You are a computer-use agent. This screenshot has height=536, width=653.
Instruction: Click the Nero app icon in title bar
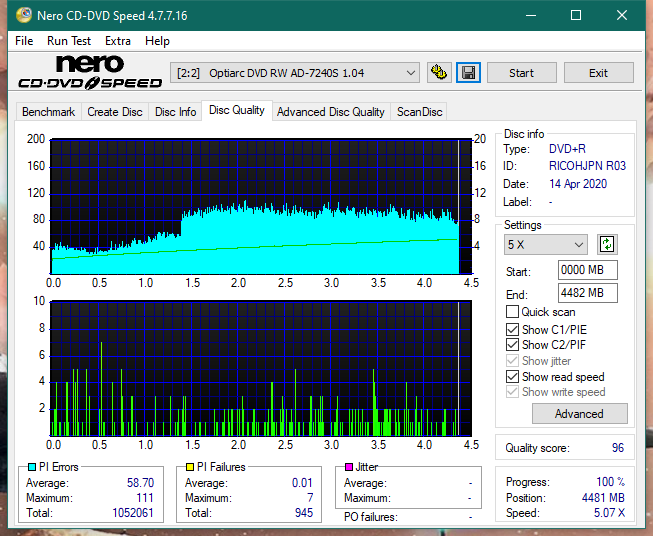(24, 15)
